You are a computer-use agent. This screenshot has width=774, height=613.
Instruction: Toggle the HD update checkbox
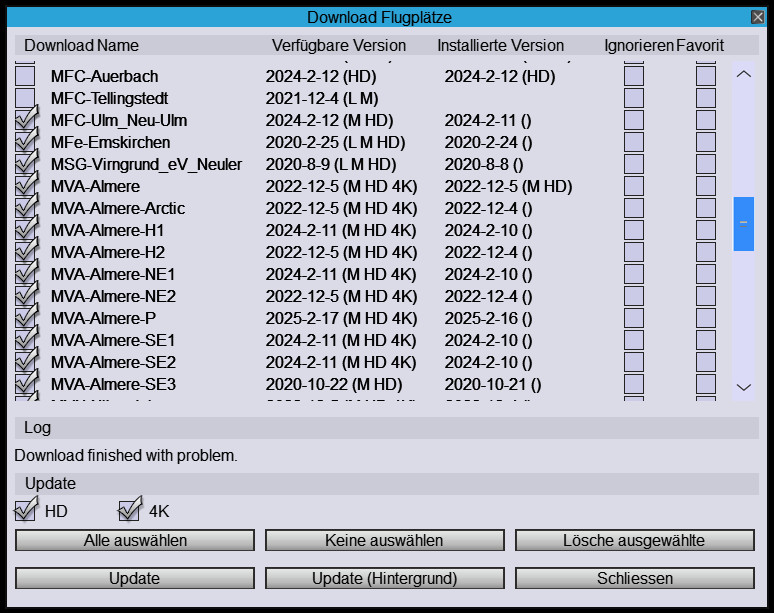tap(25, 511)
